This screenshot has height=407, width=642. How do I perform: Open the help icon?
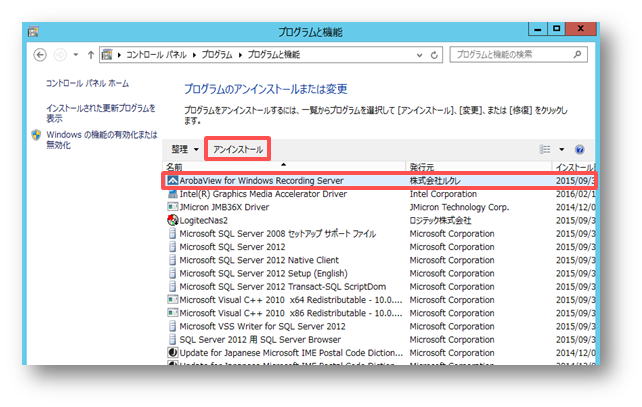point(579,149)
